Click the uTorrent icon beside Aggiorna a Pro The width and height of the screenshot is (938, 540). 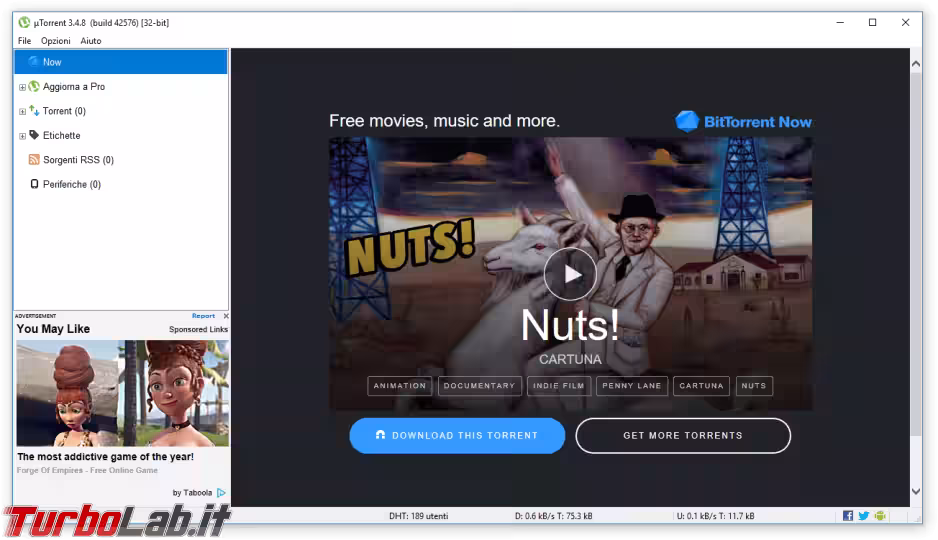coord(34,87)
